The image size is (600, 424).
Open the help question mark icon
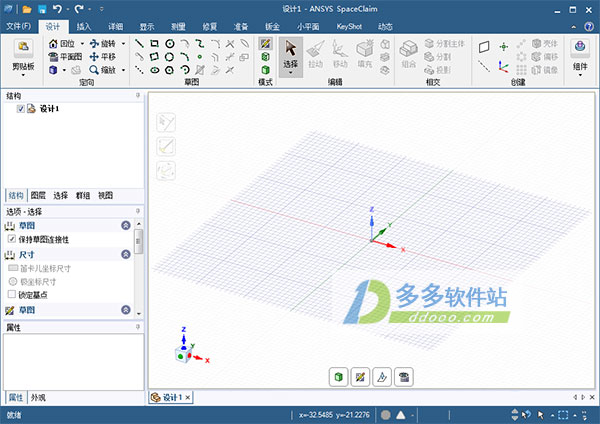589,26
